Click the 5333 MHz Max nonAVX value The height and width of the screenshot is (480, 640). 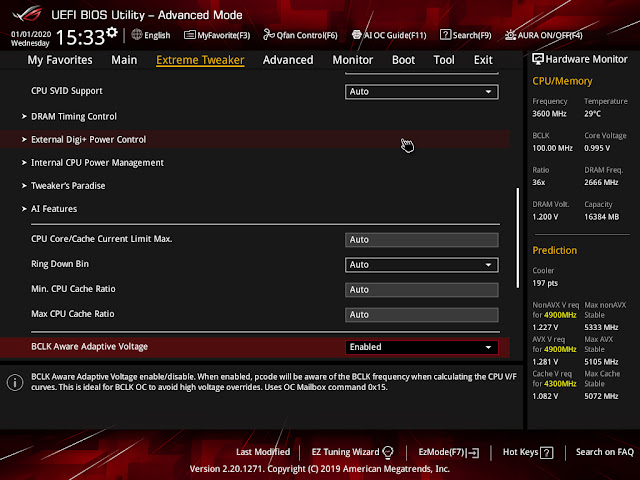601,327
